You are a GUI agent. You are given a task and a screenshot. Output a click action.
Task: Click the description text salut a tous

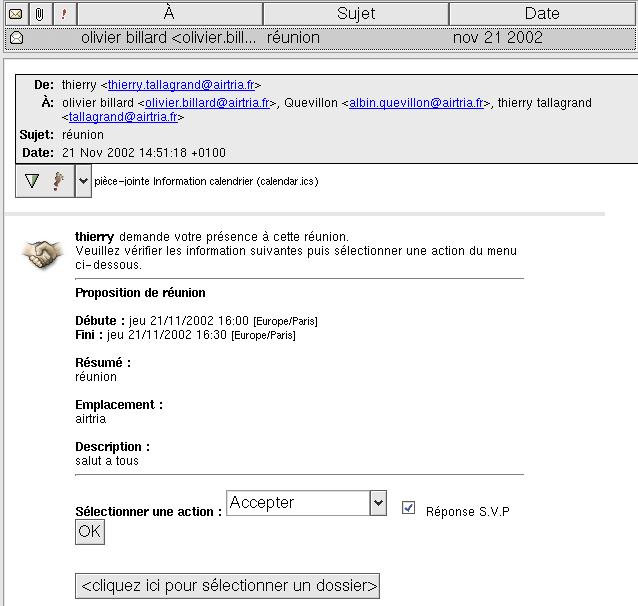[x=107, y=461]
